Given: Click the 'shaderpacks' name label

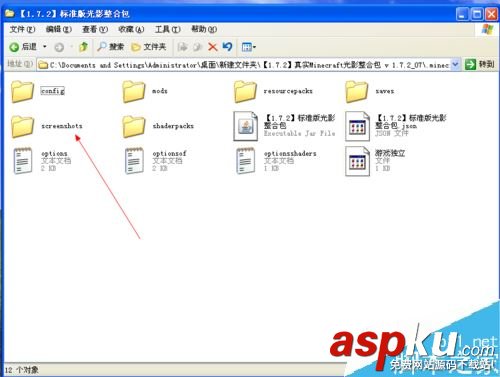Looking at the screenshot, I should click(173, 126).
